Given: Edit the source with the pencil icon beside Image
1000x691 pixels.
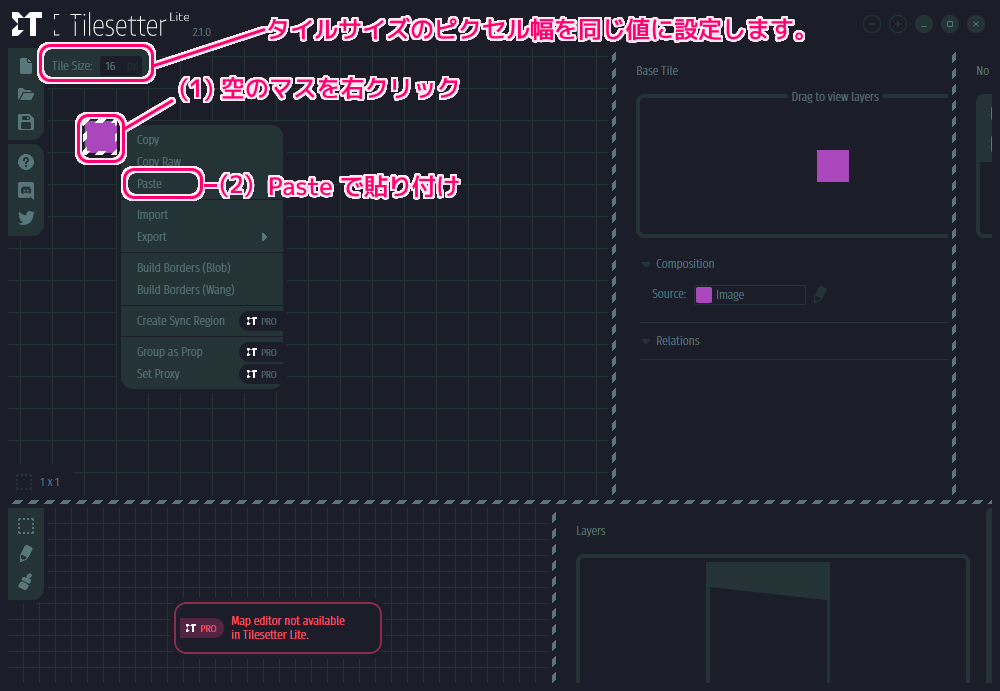Looking at the screenshot, I should [822, 294].
